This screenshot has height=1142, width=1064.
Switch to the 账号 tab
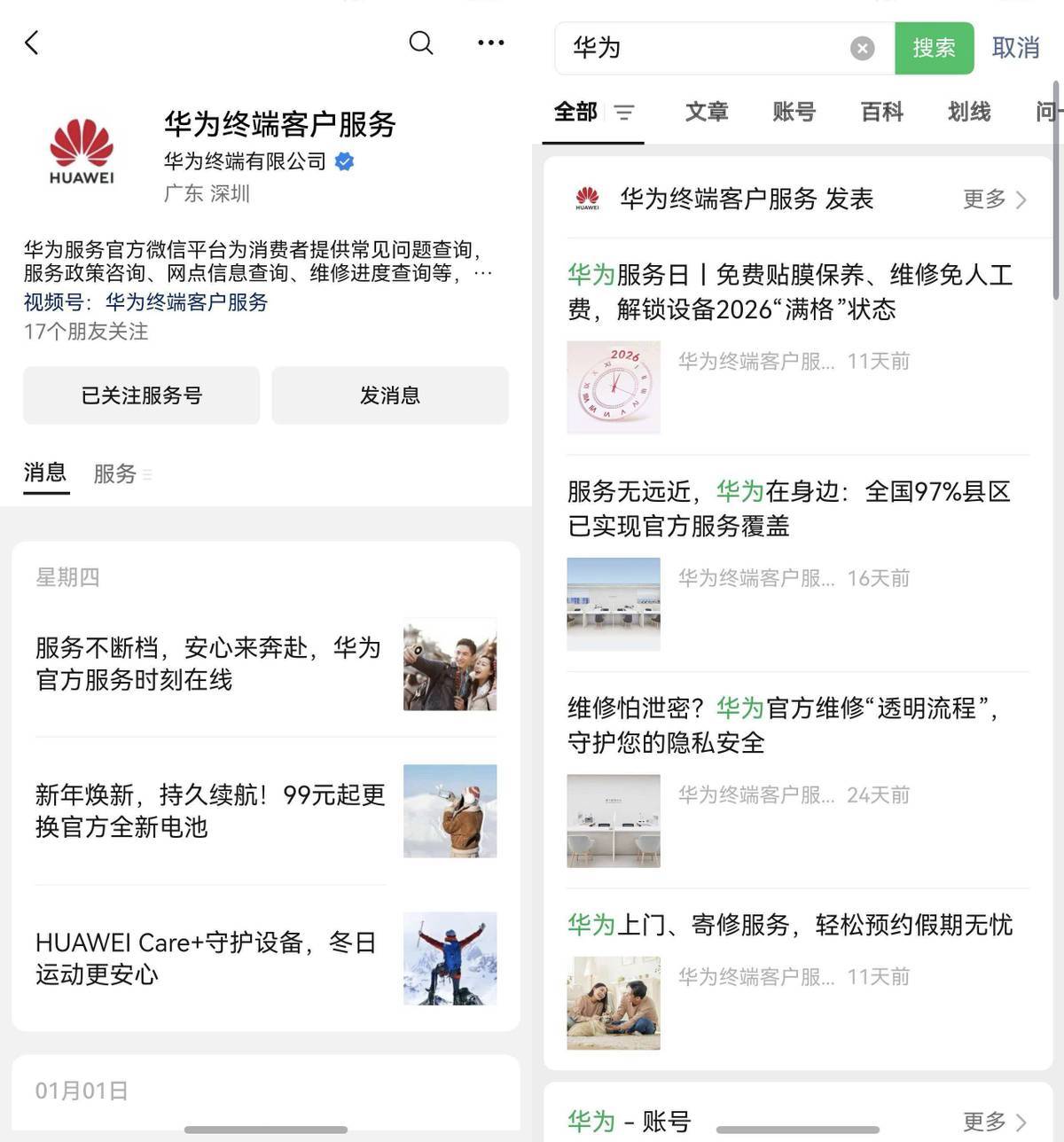click(794, 112)
